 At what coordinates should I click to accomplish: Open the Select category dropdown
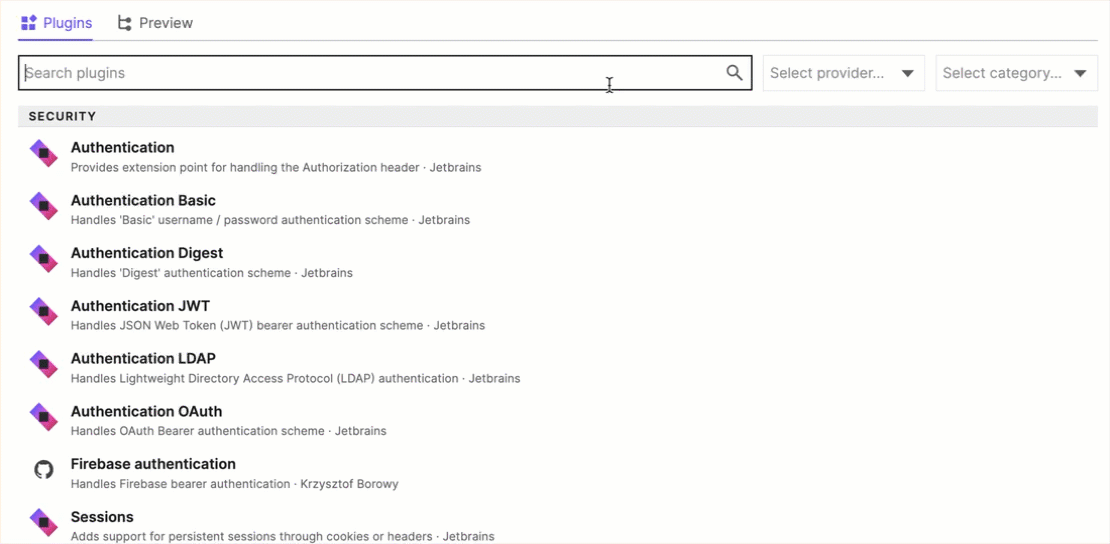(x=1003, y=73)
